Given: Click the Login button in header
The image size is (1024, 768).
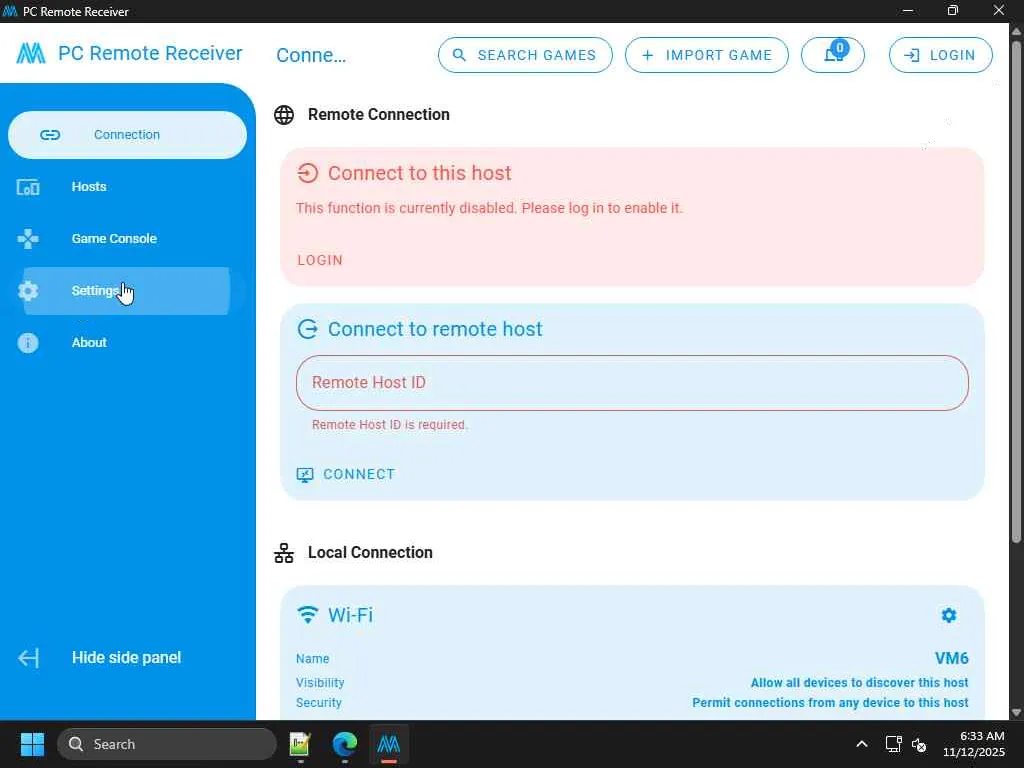Looking at the screenshot, I should tap(940, 55).
